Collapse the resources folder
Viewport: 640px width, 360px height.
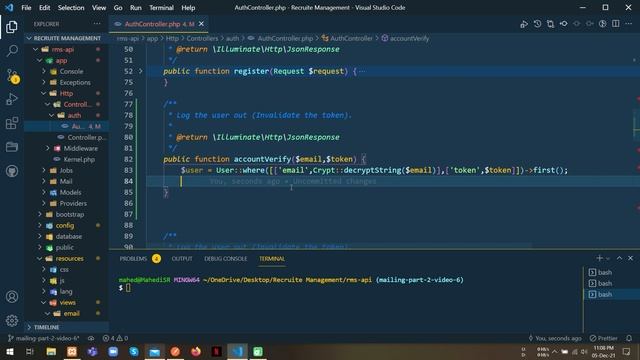click(69, 258)
